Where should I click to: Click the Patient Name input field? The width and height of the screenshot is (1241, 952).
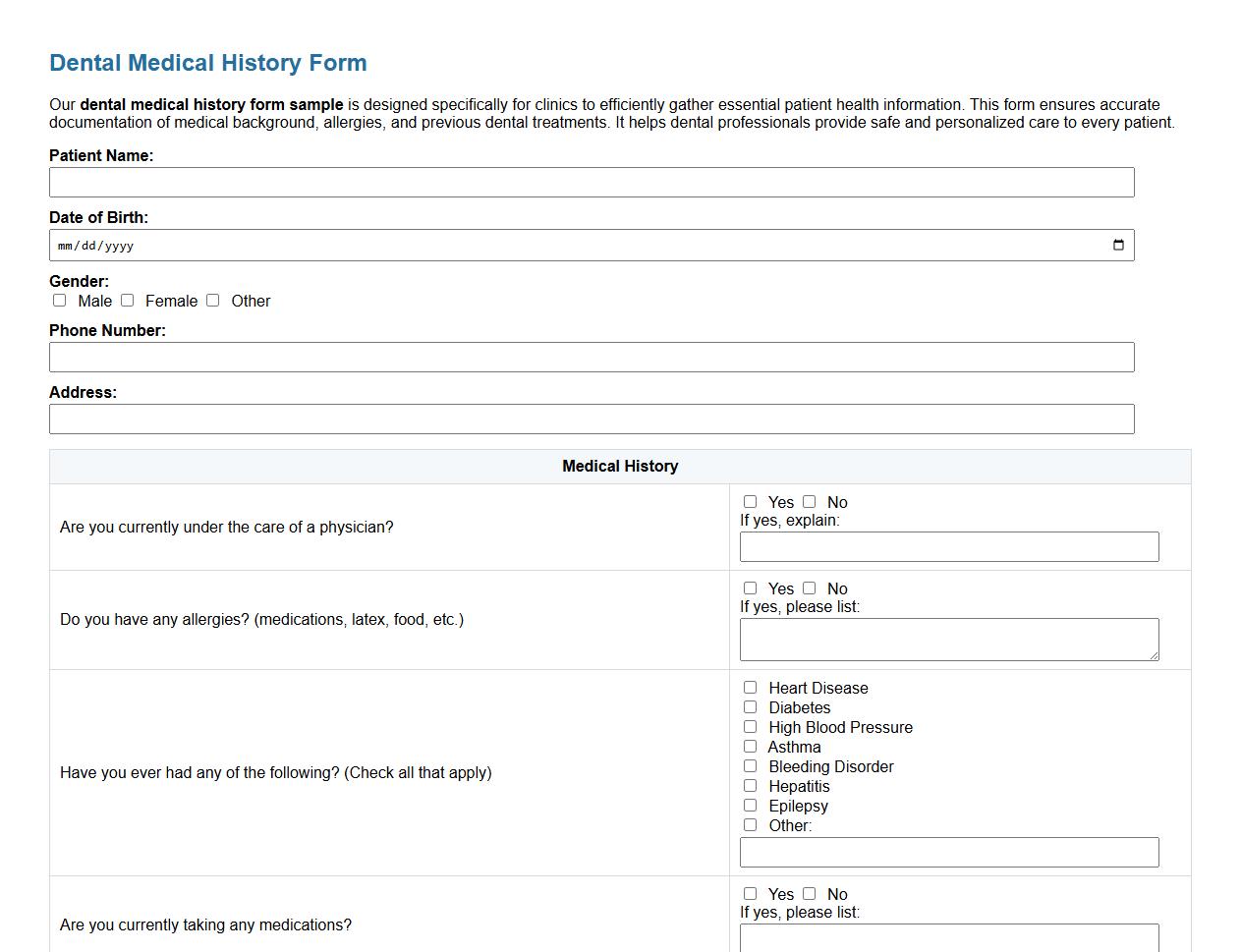point(590,182)
